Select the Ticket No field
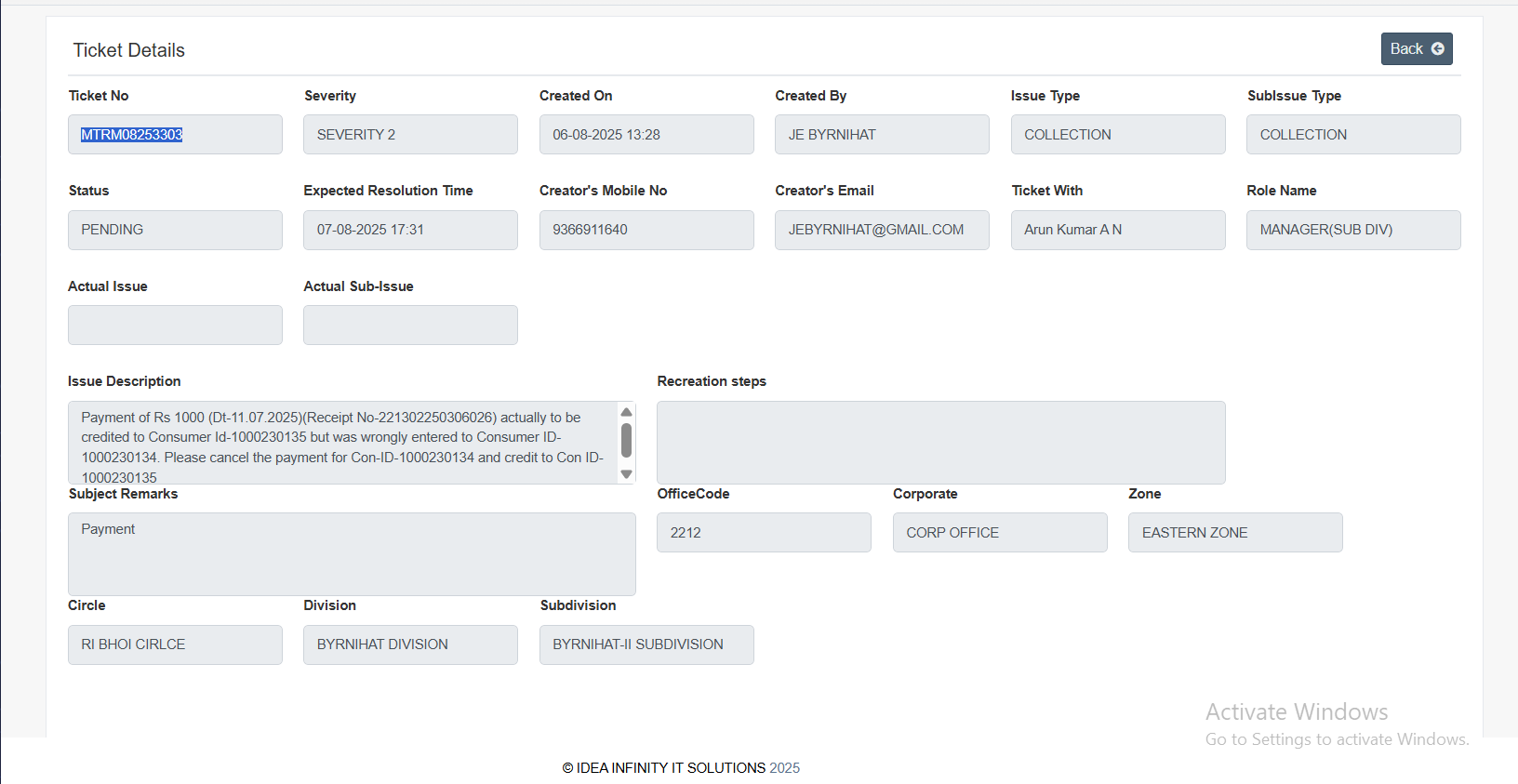The height and width of the screenshot is (784, 1518). pyautogui.click(x=175, y=135)
